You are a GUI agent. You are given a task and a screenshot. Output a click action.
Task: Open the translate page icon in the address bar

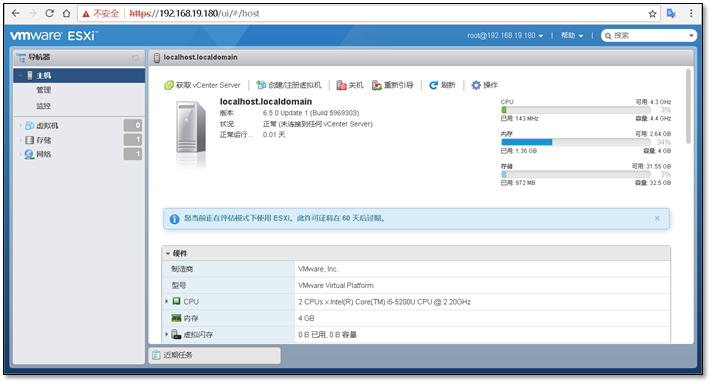[671, 14]
